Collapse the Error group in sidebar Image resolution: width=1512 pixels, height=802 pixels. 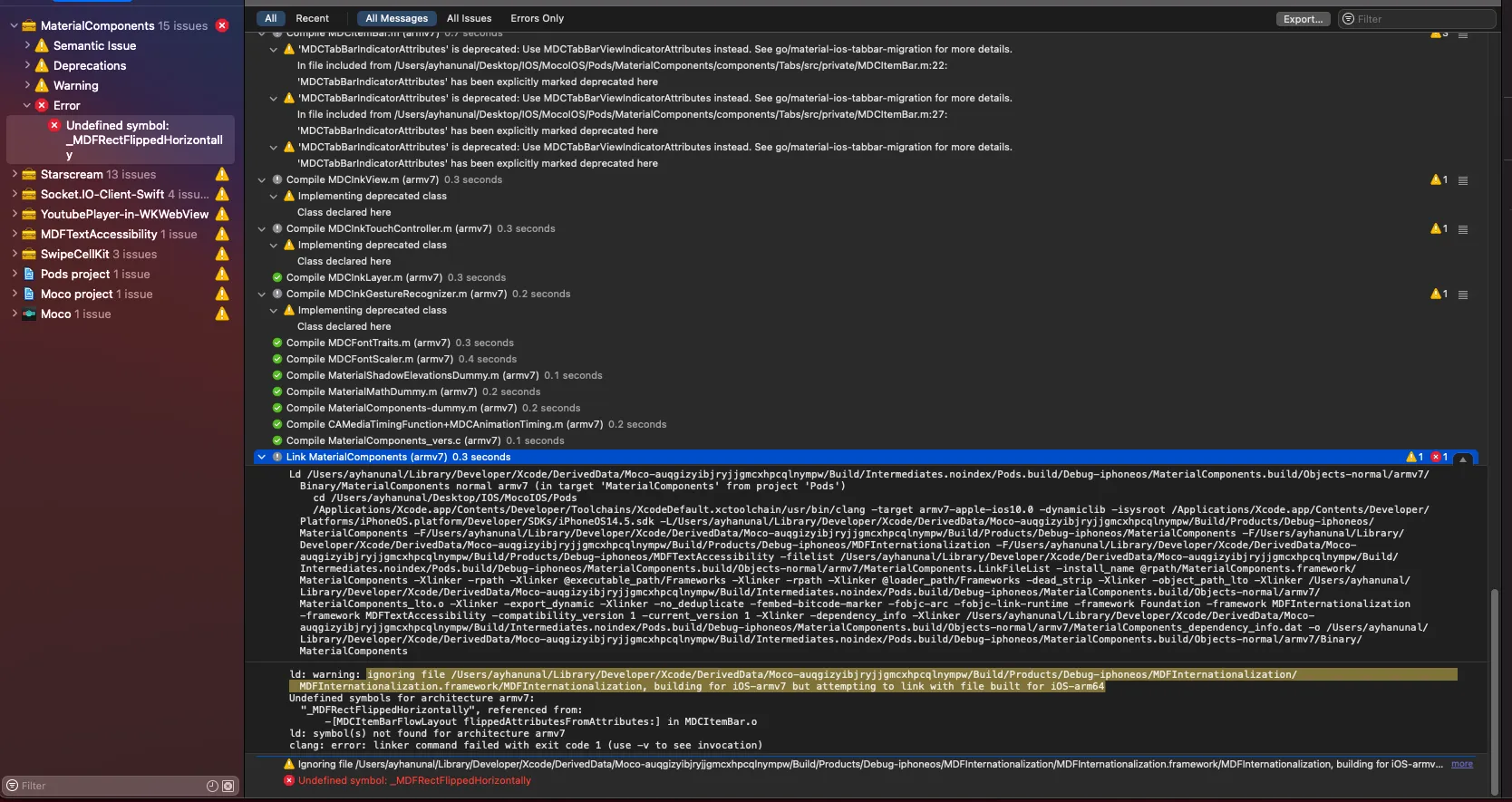pyautogui.click(x=27, y=105)
